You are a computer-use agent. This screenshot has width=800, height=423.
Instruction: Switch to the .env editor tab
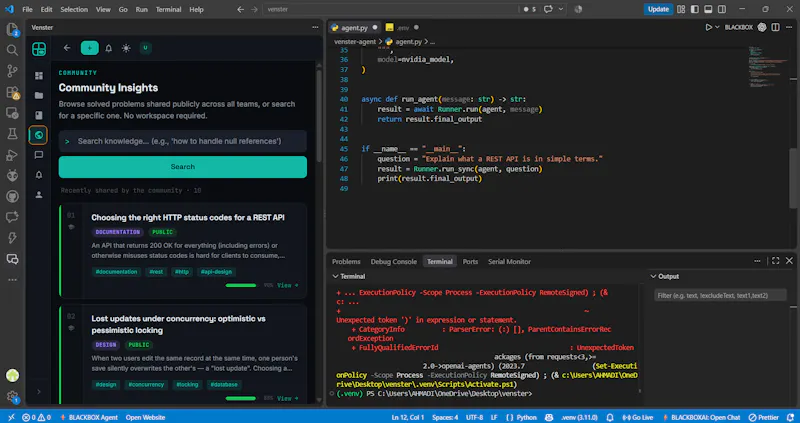(x=403, y=28)
